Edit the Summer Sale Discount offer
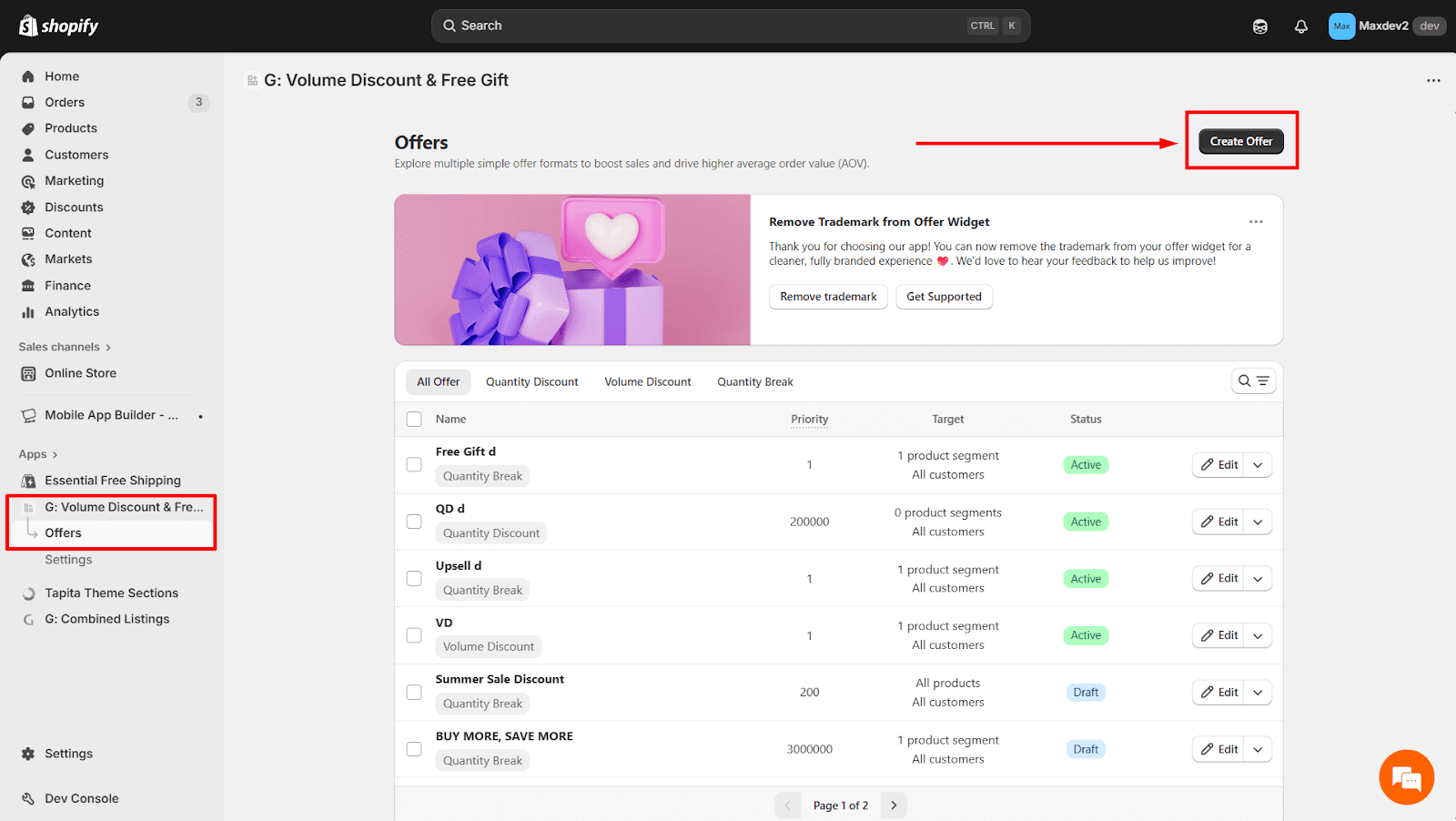 coord(1218,693)
